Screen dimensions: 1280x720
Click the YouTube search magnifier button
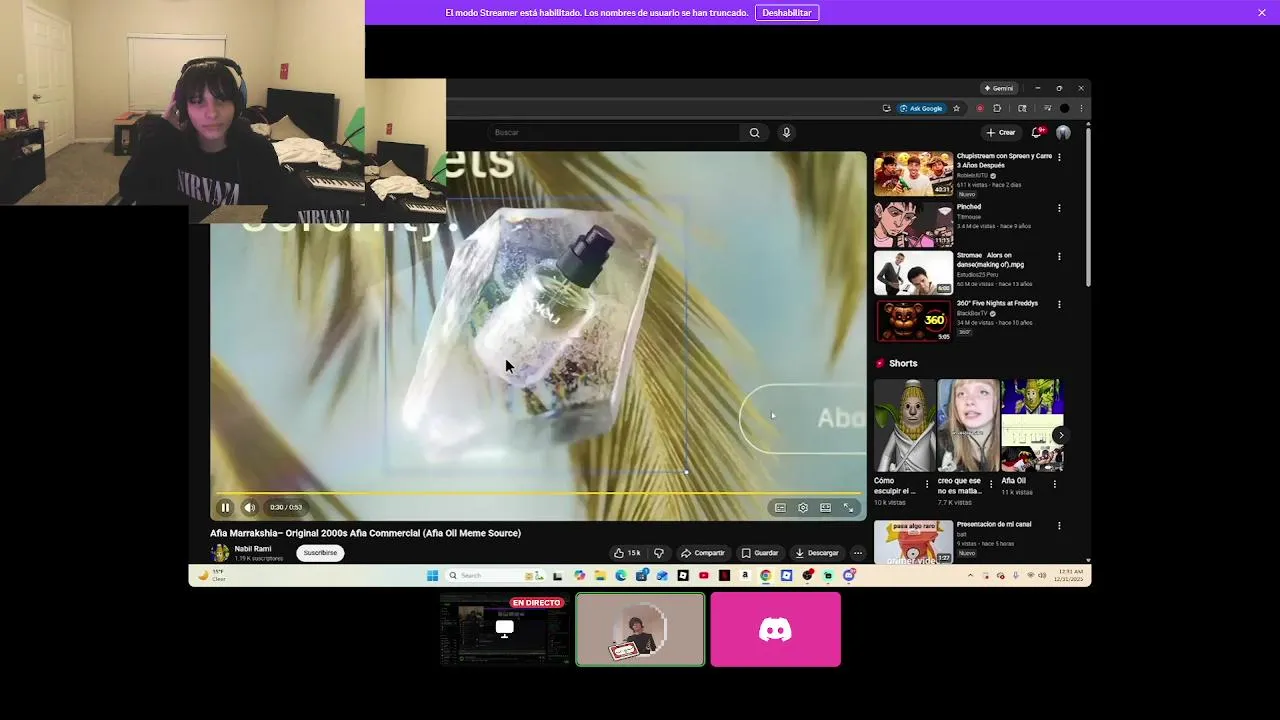coord(755,132)
